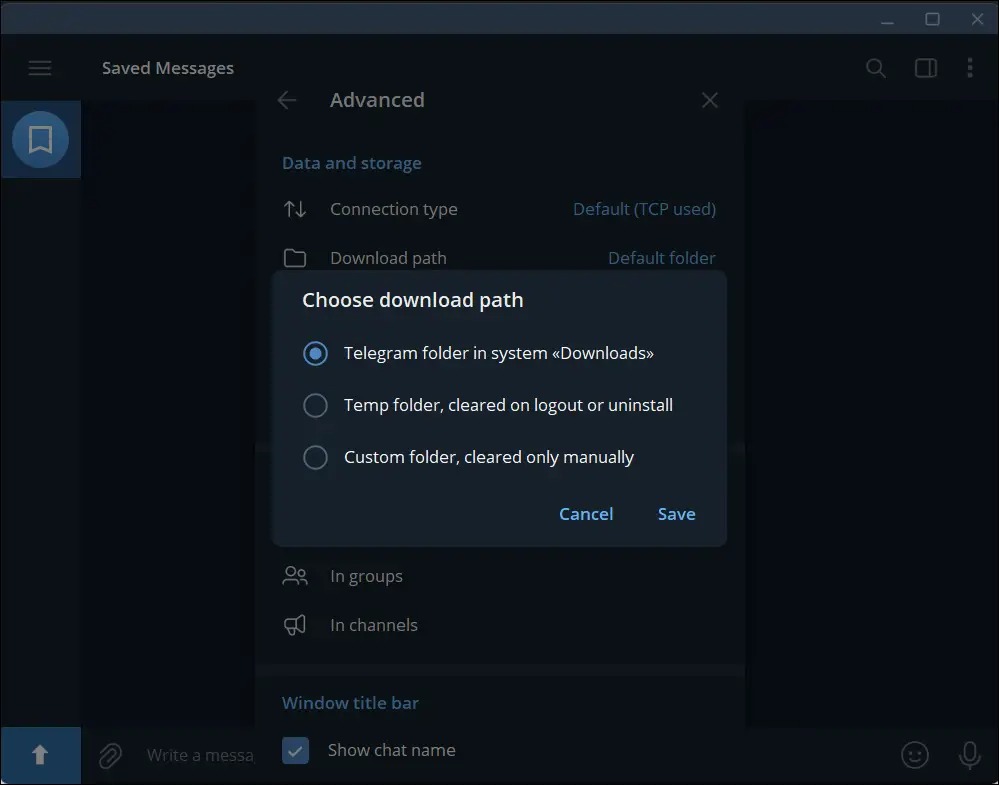Open the emoji picker smiley icon
Screen dimensions: 999x785
(915, 755)
